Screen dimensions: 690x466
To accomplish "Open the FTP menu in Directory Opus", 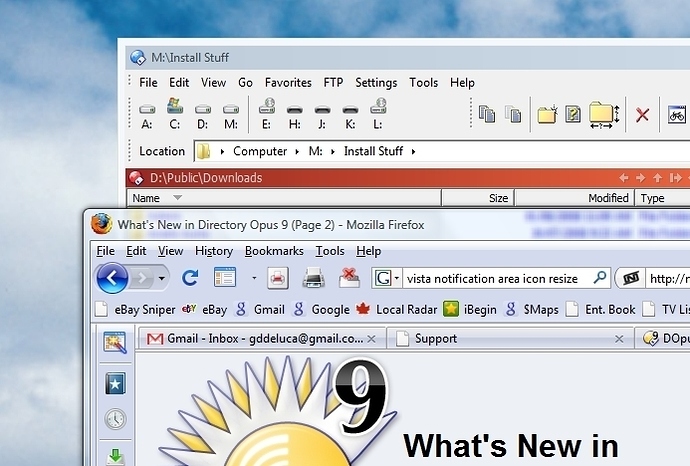I will tap(333, 83).
